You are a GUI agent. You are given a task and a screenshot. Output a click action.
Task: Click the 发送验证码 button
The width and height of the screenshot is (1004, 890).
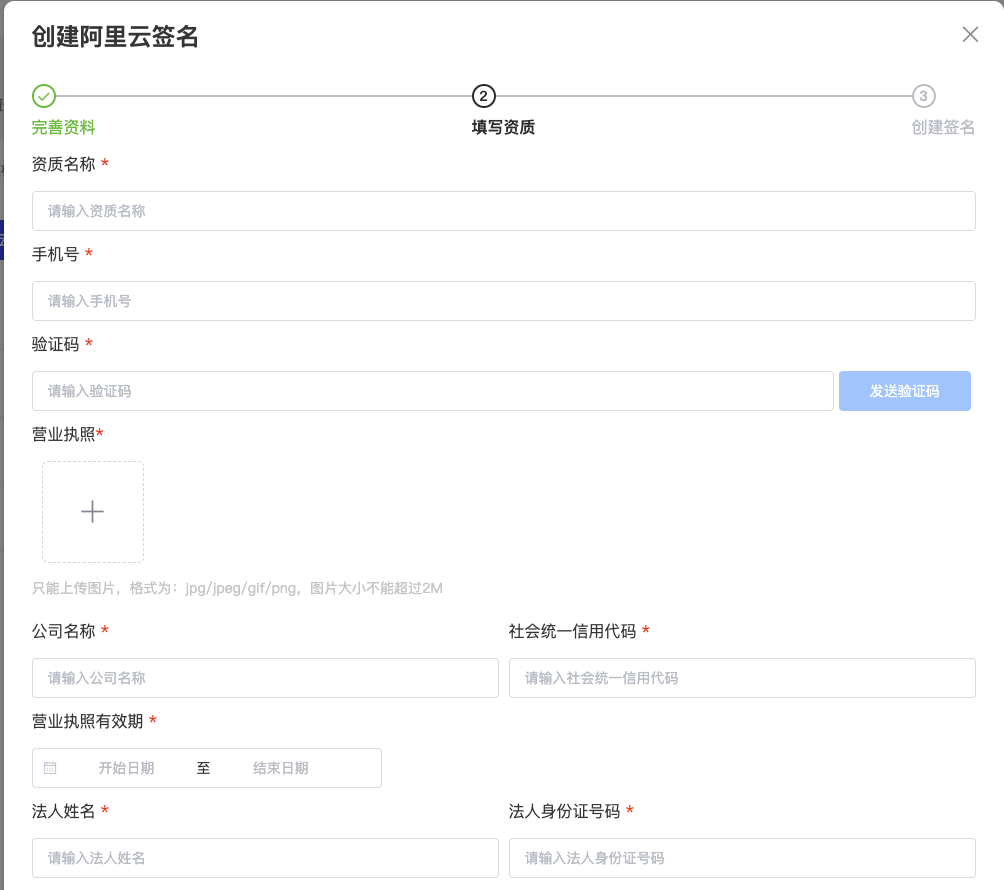(x=905, y=391)
